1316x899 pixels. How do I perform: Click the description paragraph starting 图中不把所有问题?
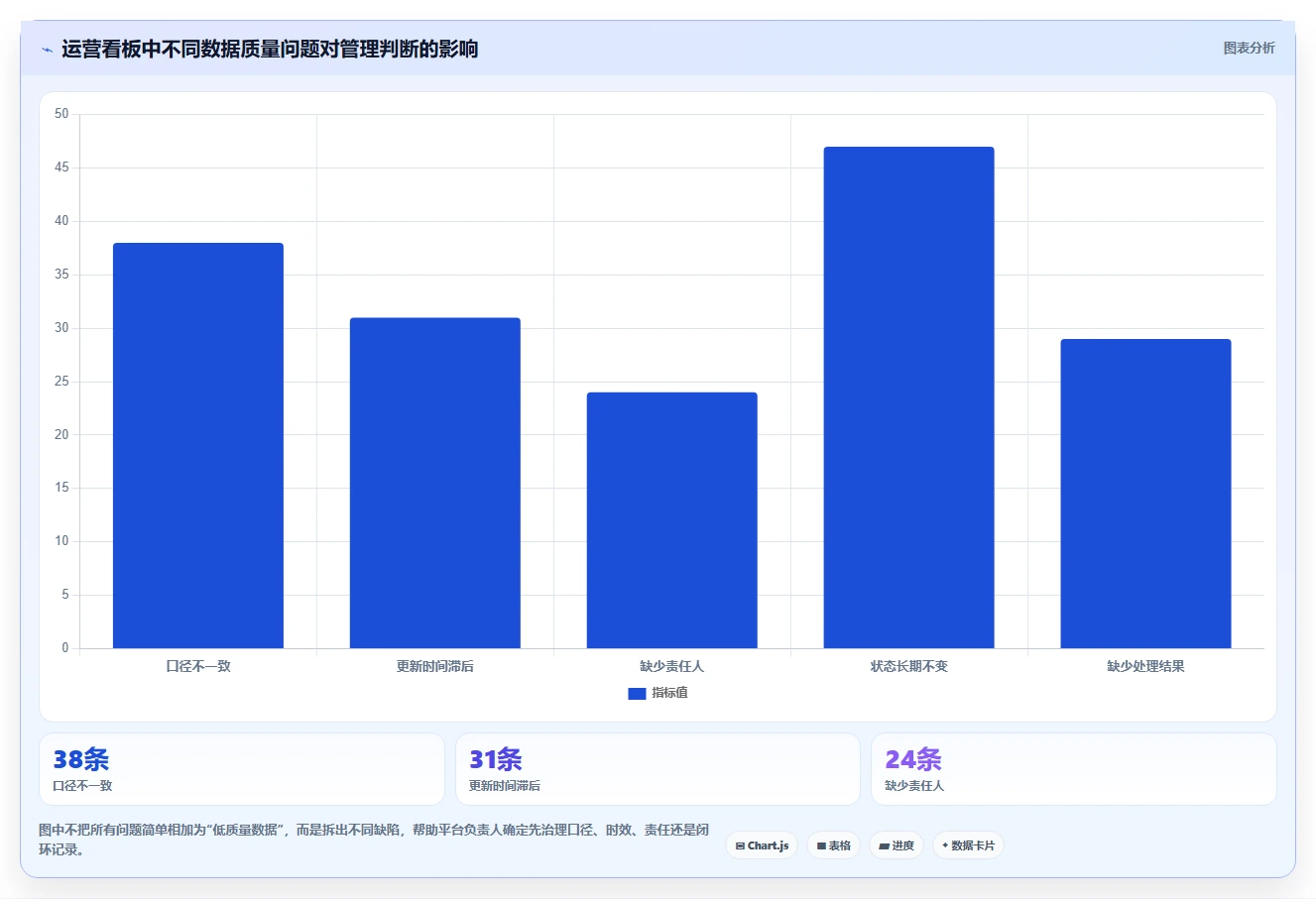point(374,840)
